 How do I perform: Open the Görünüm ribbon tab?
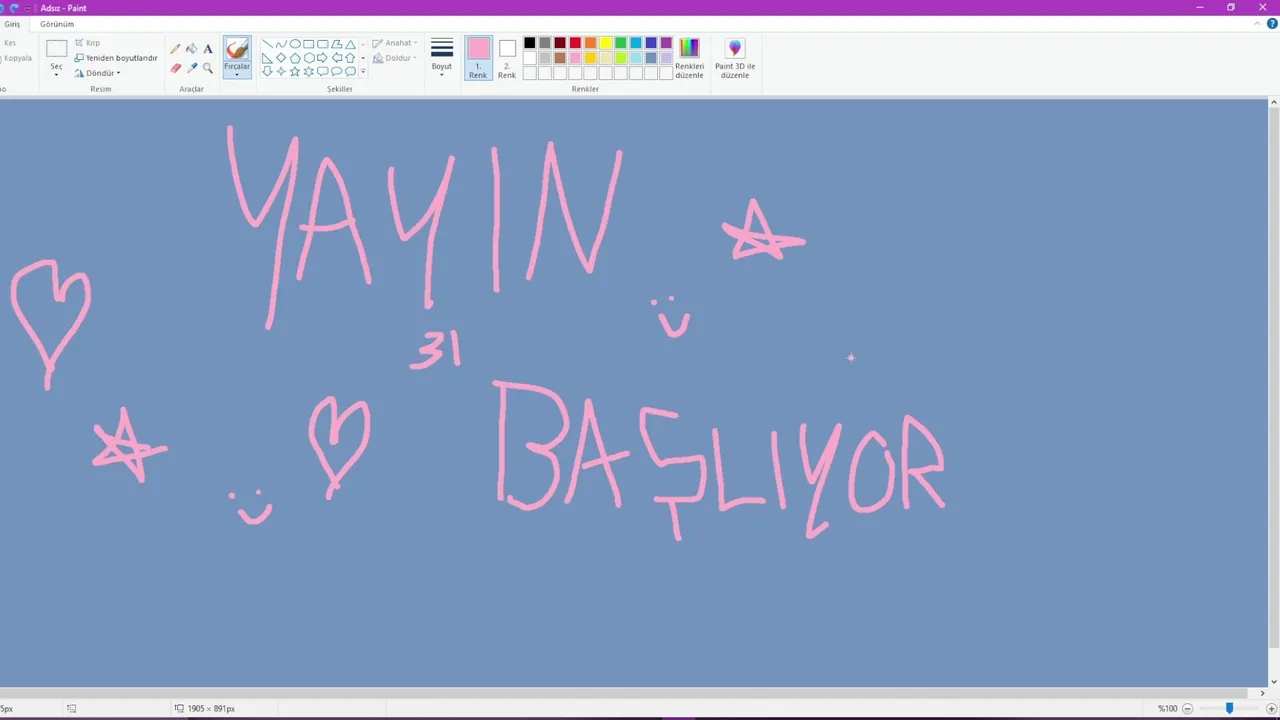pyautogui.click(x=57, y=24)
